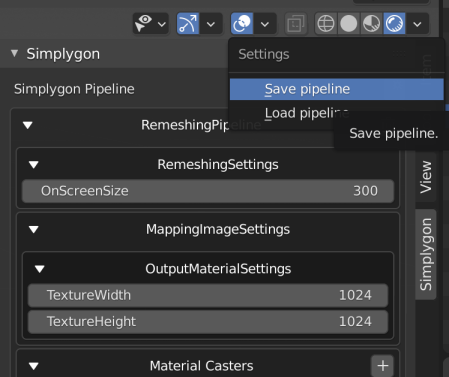Click the TextureHeight value field
The width and height of the screenshot is (449, 377).
click(208, 322)
